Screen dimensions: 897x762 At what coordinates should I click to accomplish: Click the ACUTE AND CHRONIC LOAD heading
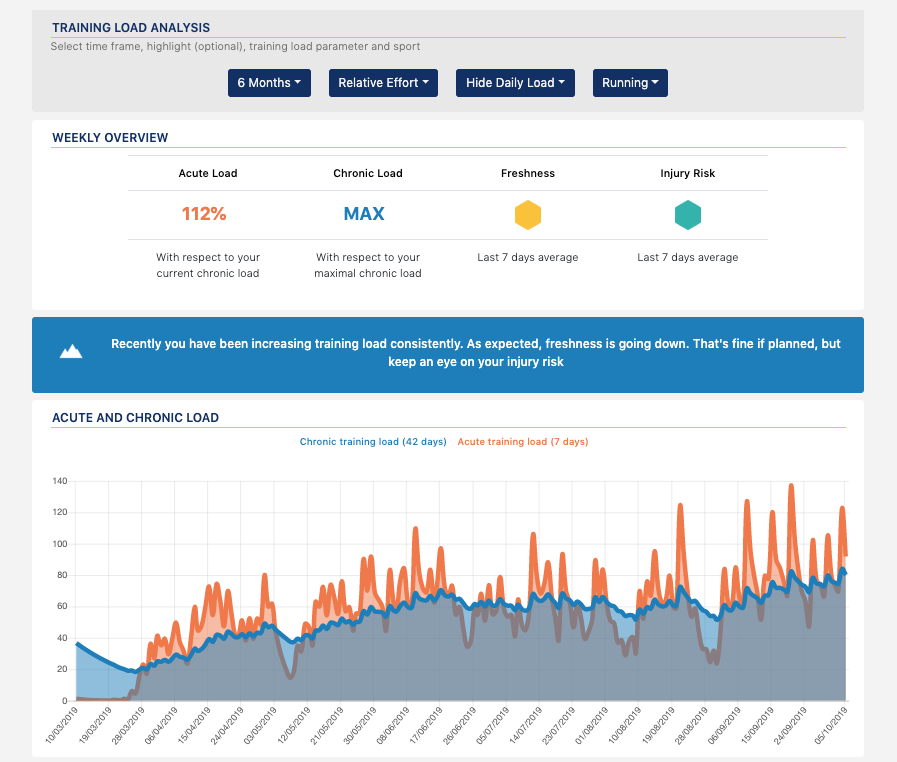136,418
